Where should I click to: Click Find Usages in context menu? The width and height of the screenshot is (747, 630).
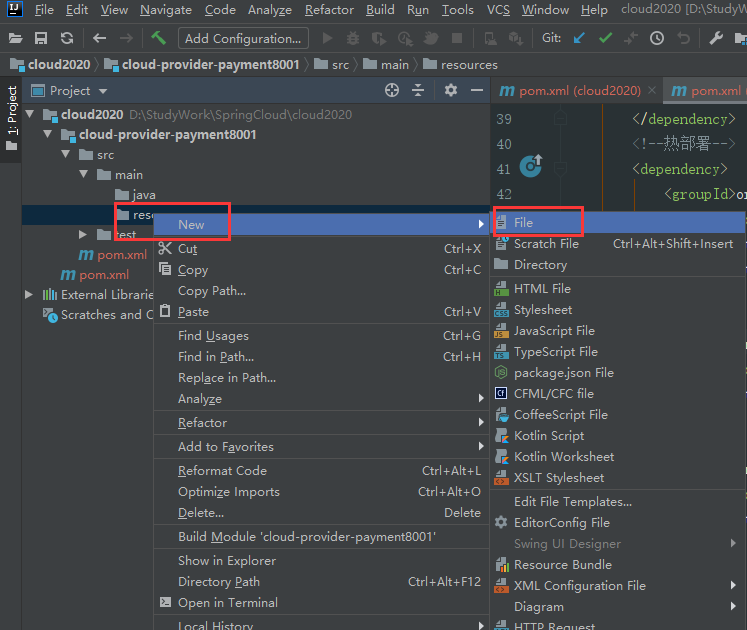[x=321, y=336]
